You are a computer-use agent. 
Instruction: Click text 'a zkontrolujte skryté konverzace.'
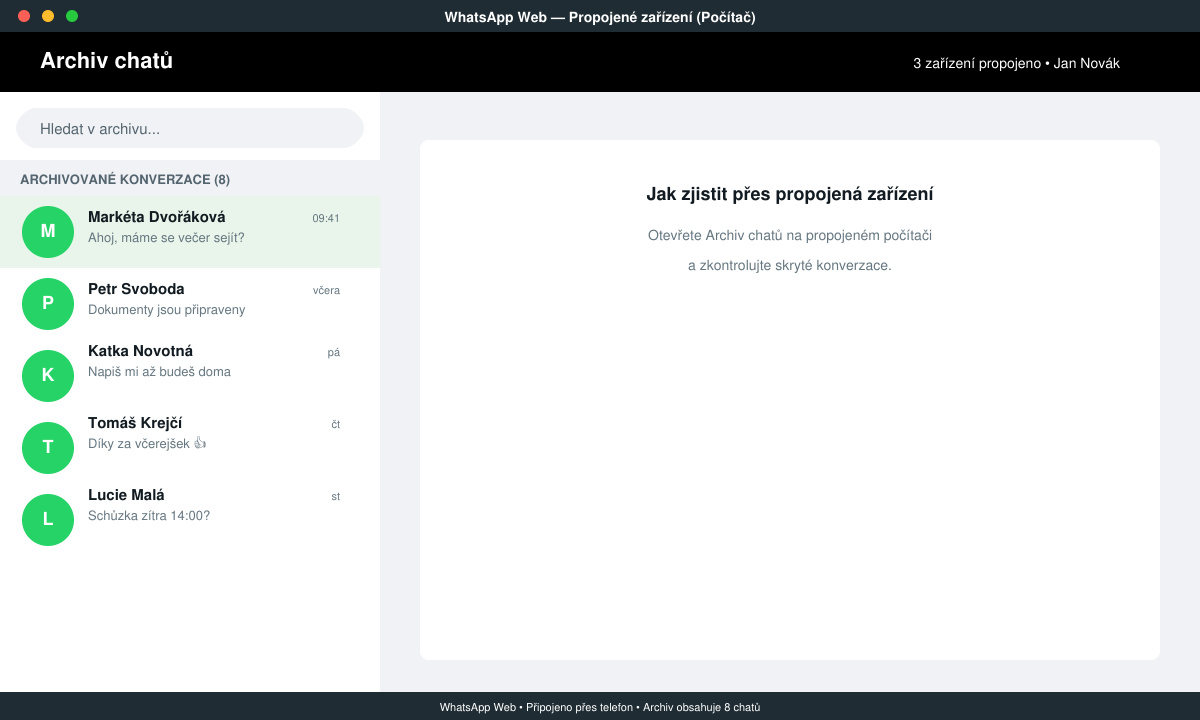tap(790, 266)
